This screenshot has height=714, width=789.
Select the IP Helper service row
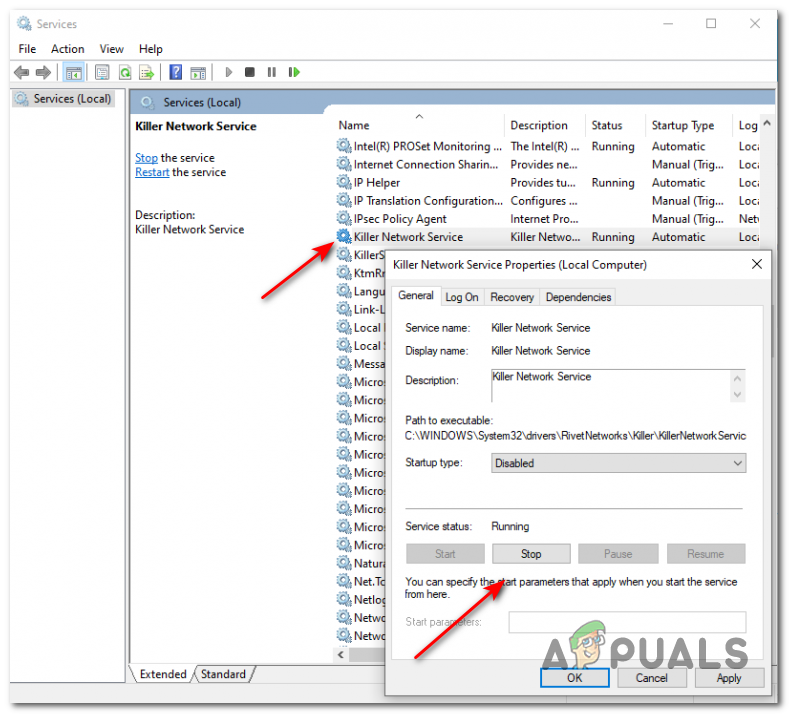pyautogui.click(x=547, y=183)
